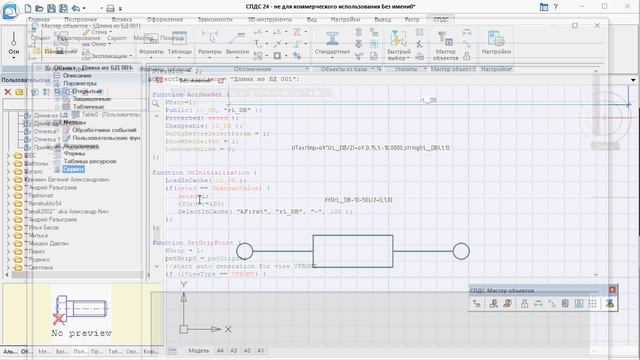Open the undo history dropdown arrow
The width and height of the screenshot is (640, 360).
84,8
